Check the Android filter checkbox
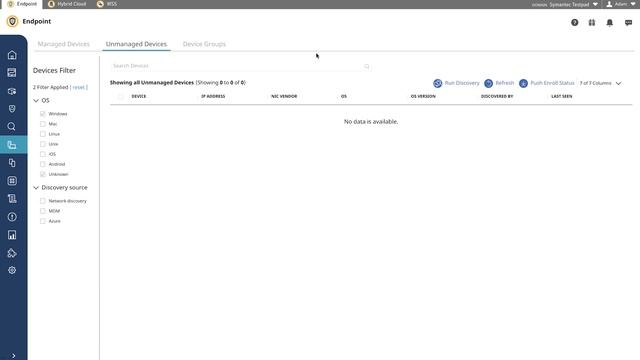The height and width of the screenshot is (360, 640). [43, 164]
